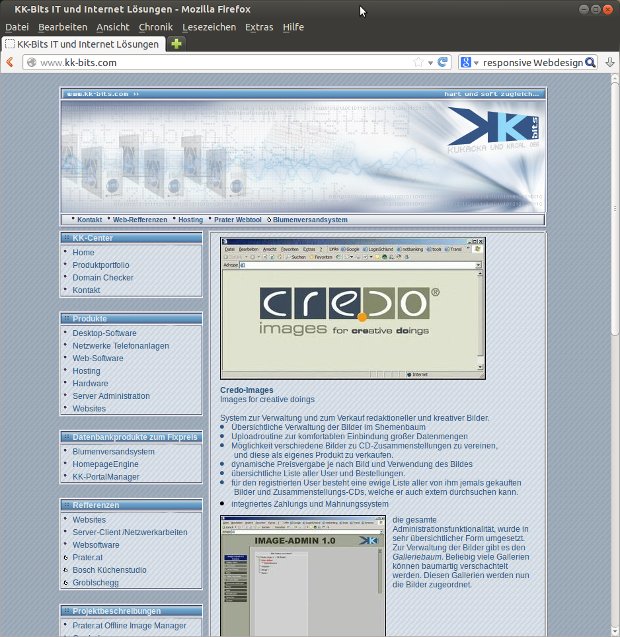This screenshot has width=620, height=637.
Task: Click the IMAGE-ADMIN 1.0 screenshot thumbnail
Action: pyautogui.click(x=303, y=576)
